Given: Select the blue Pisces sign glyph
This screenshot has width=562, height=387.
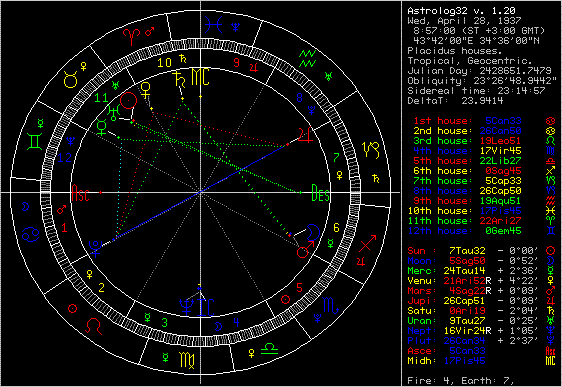Looking at the screenshot, I should 214,25.
